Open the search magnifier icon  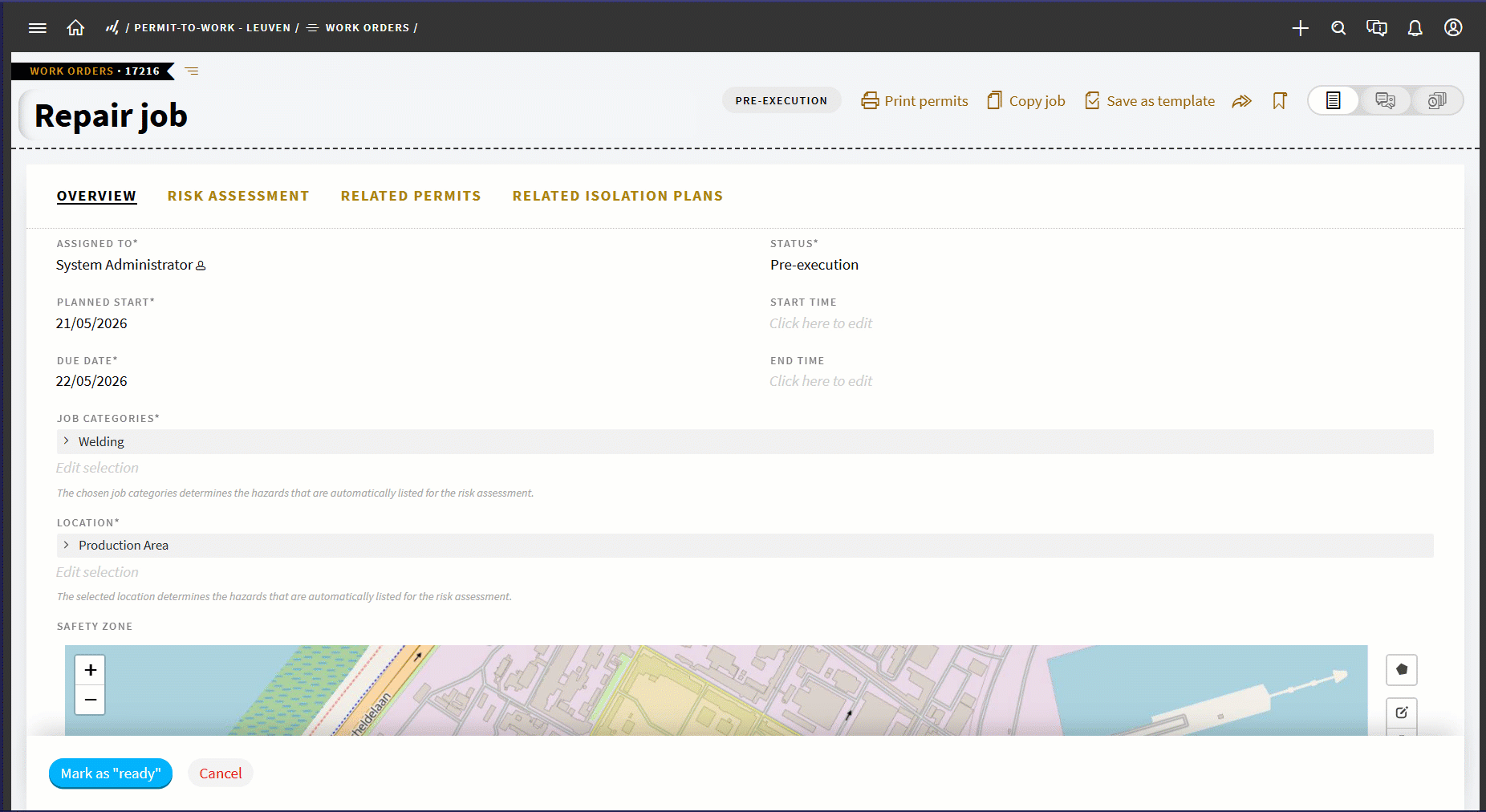1338,28
